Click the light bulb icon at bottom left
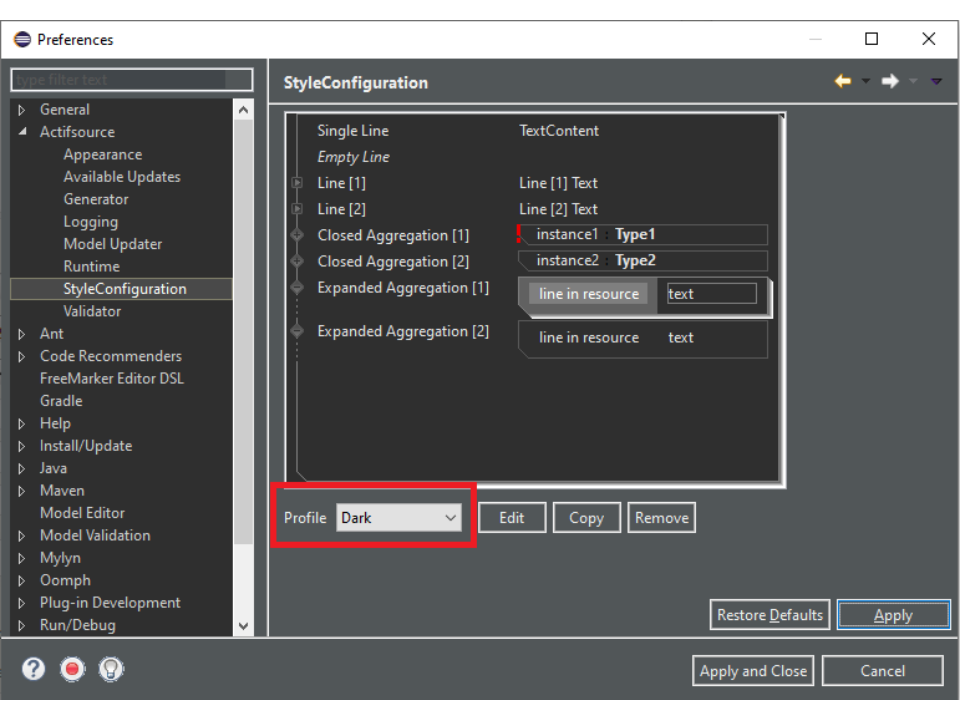The image size is (960, 720). tap(111, 669)
